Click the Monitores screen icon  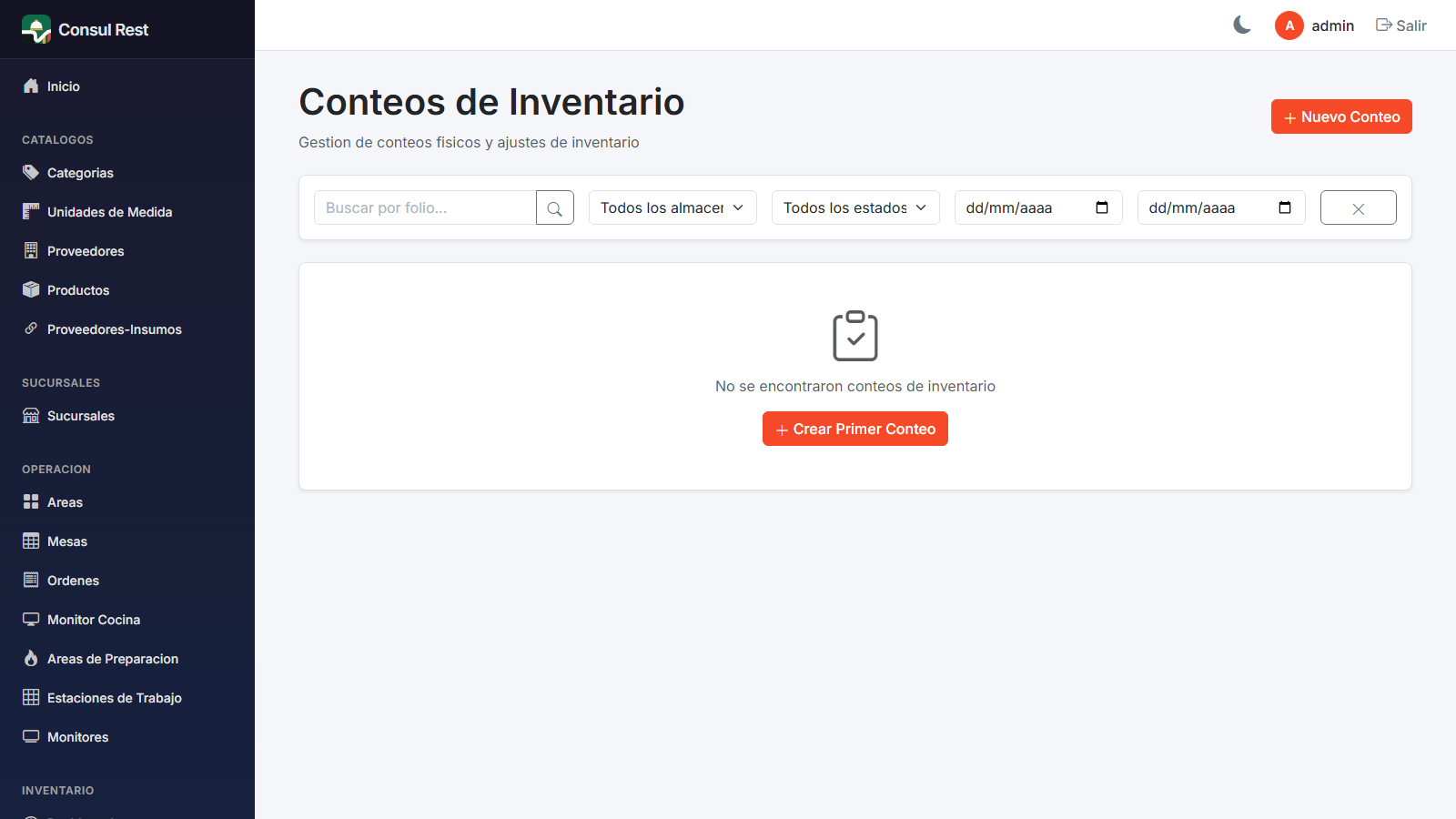31,736
